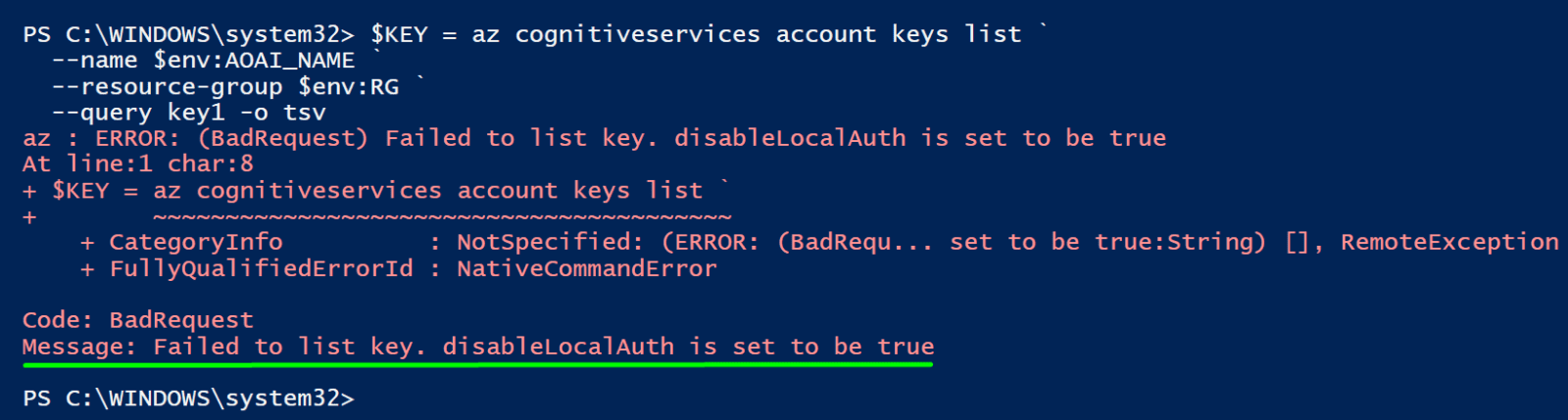1568x420 pixels.
Task: Click the $KEY variable in first command
Action: pyautogui.click(x=399, y=34)
